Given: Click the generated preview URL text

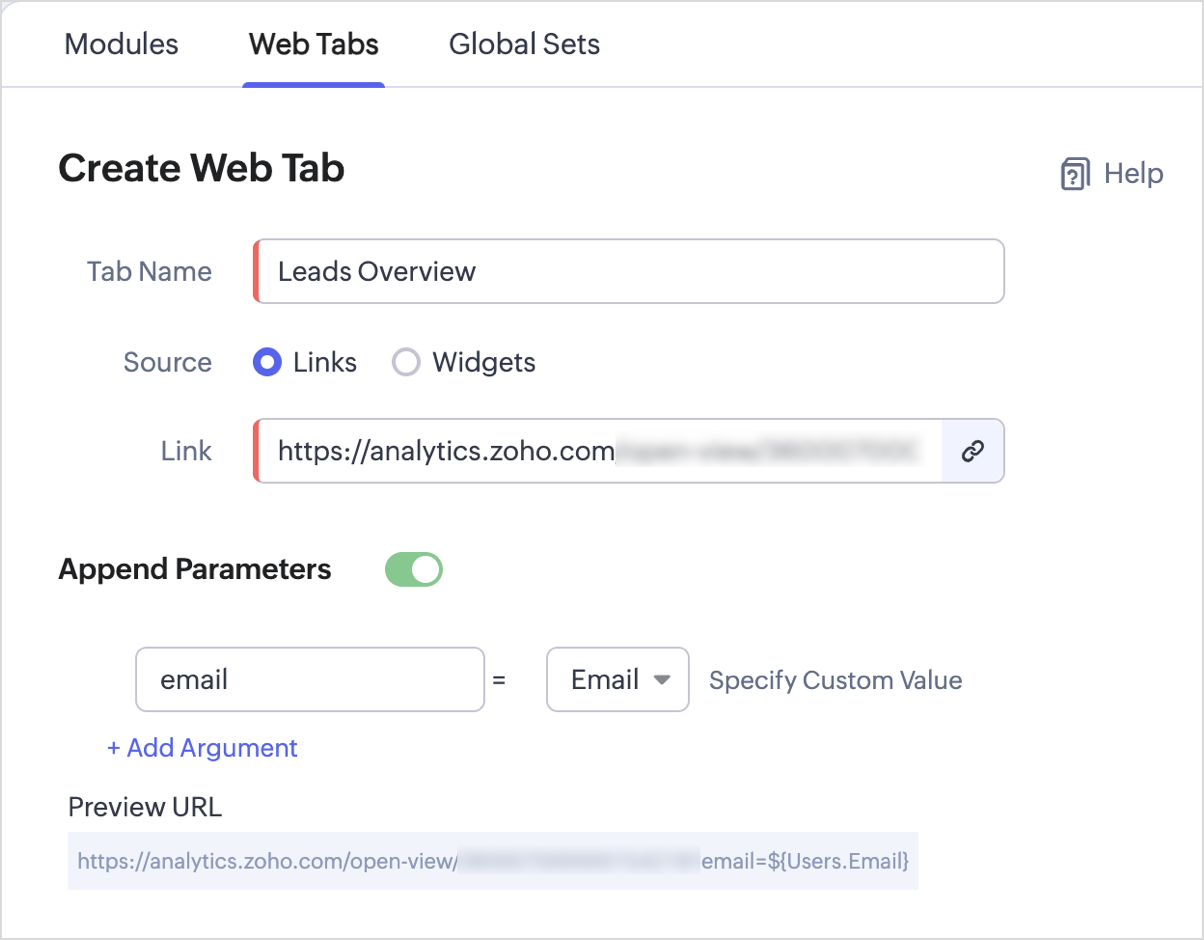Looking at the screenshot, I should coord(492,860).
